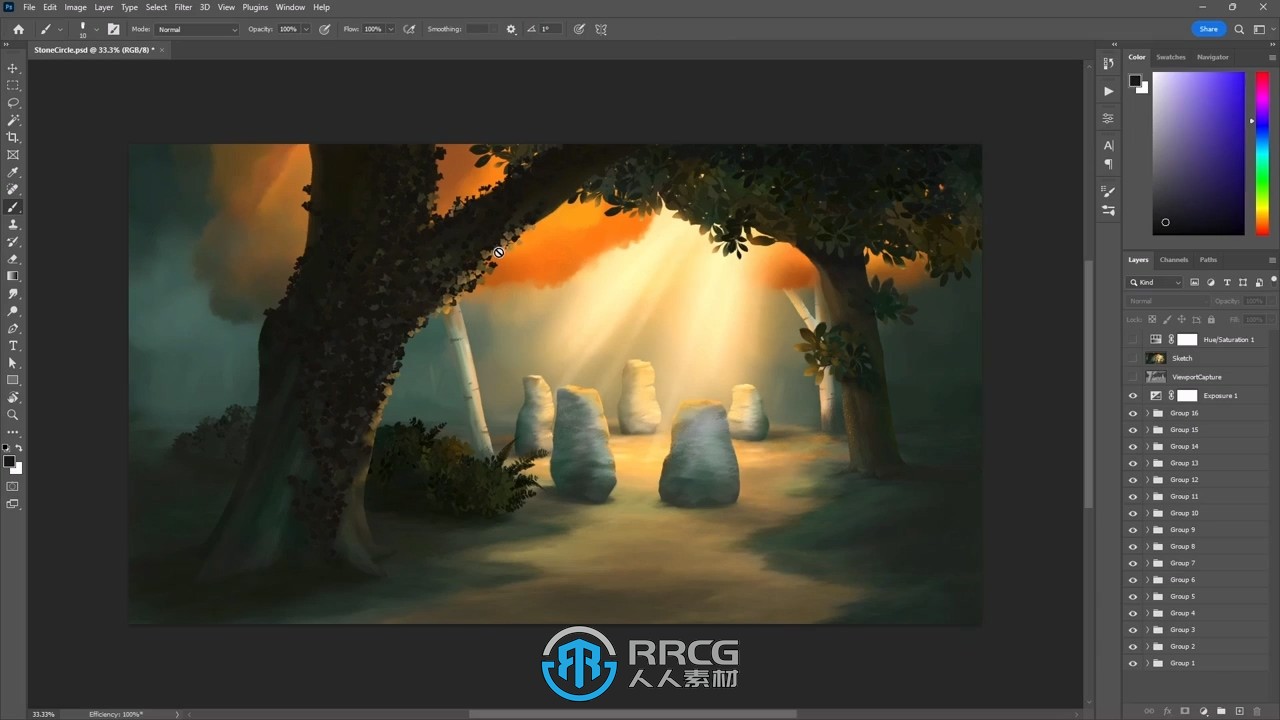
Task: Hide the Exposure 1 layer
Action: [1133, 396]
